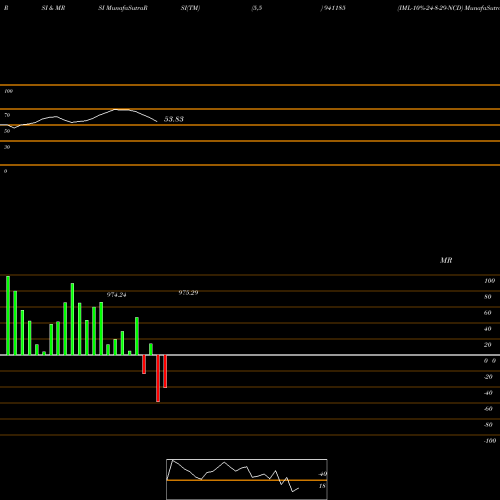Click the MR axis label -100
The height and width of the screenshot is (500, 500).
pyautogui.click(x=490, y=441)
